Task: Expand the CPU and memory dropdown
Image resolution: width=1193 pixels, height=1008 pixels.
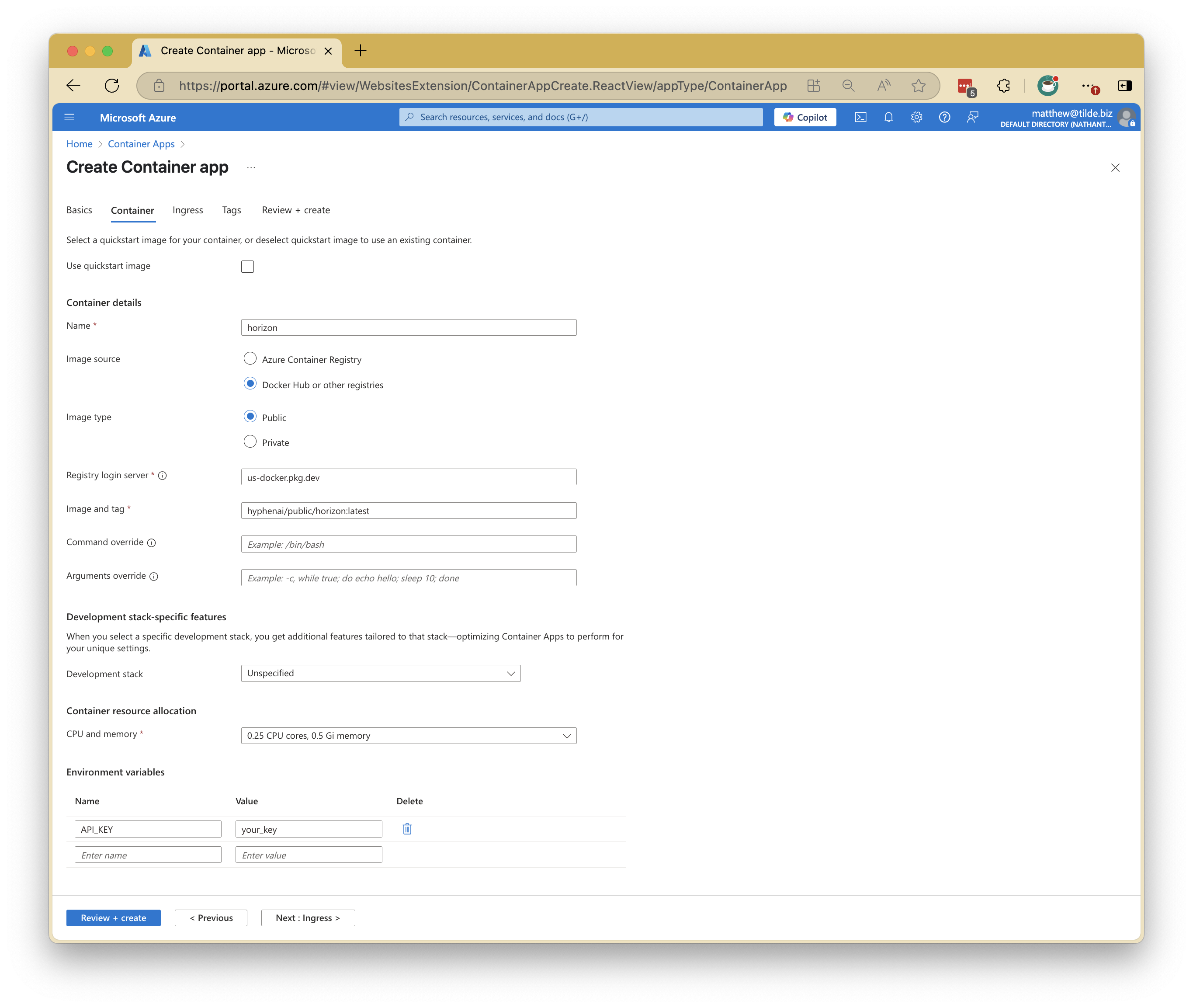Action: tap(409, 735)
